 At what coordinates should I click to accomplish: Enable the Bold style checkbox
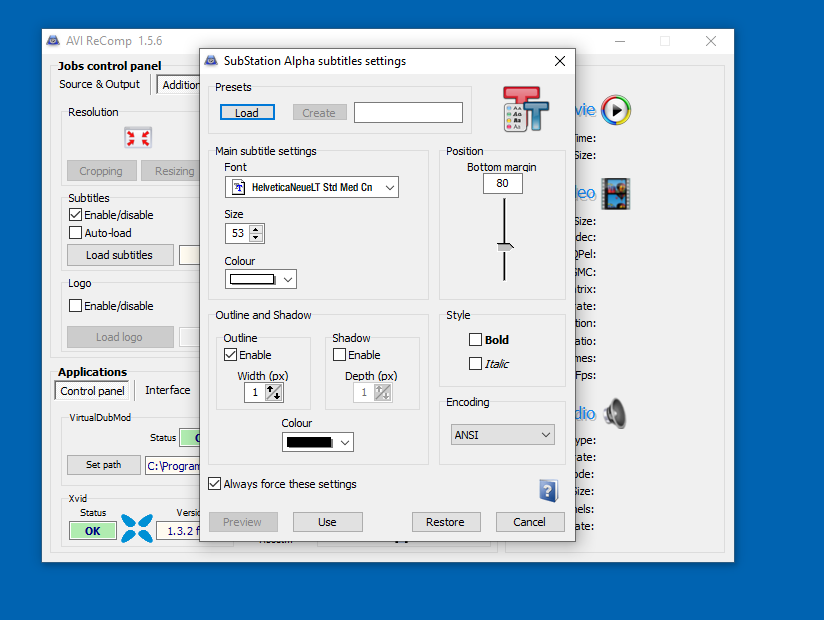click(475, 339)
